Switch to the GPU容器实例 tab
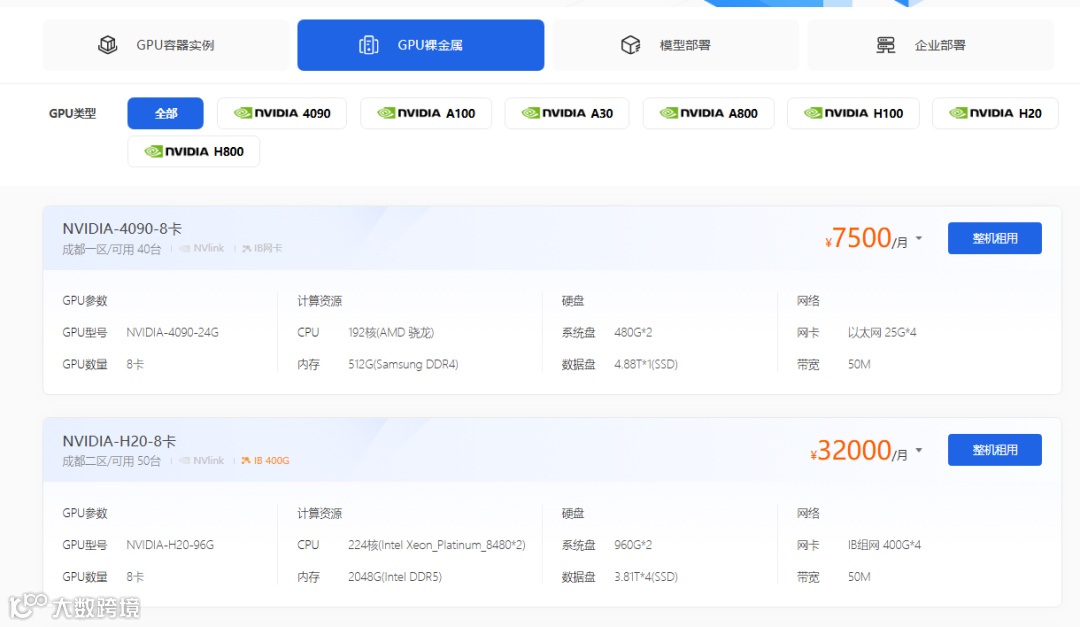The width and height of the screenshot is (1080, 627). 166,45
